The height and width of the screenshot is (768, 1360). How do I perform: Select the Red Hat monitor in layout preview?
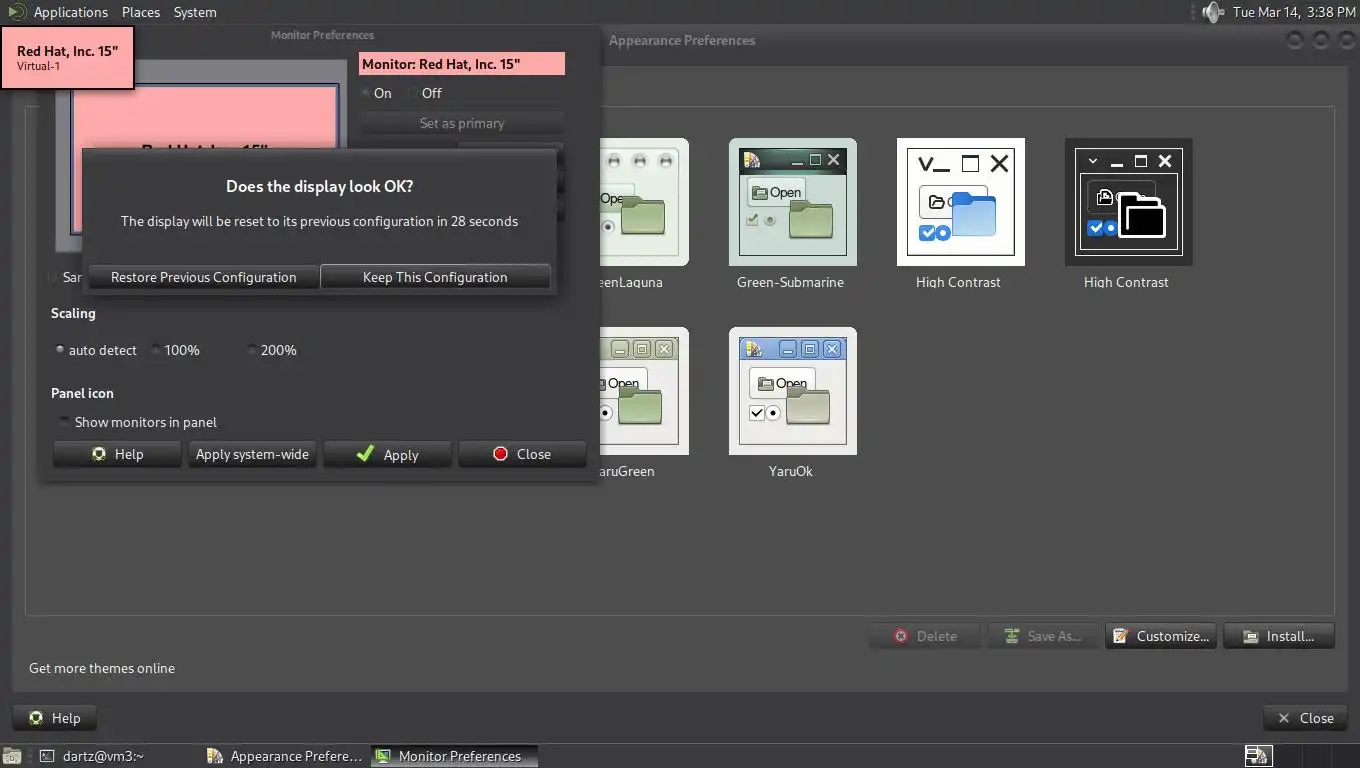pos(205,118)
